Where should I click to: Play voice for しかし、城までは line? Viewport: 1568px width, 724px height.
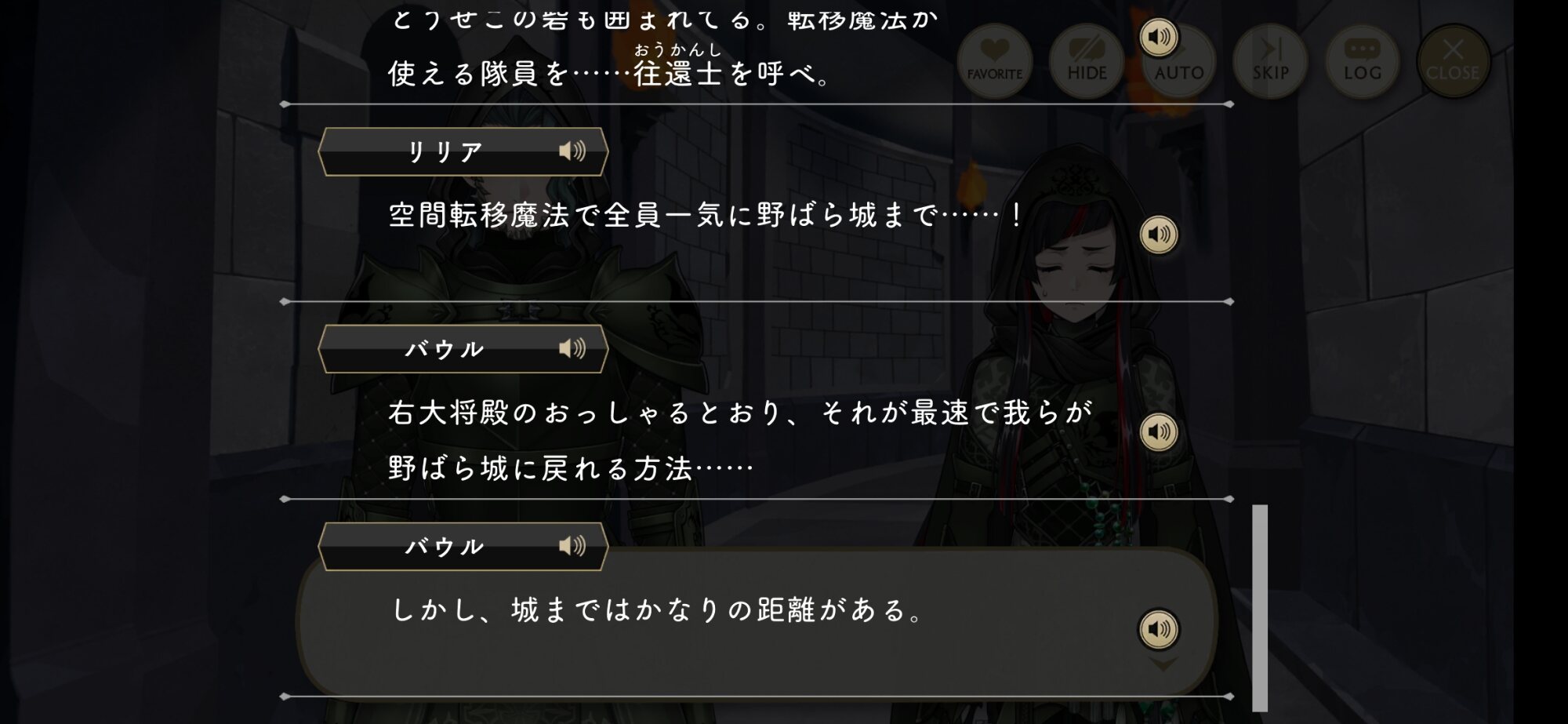(x=1159, y=629)
